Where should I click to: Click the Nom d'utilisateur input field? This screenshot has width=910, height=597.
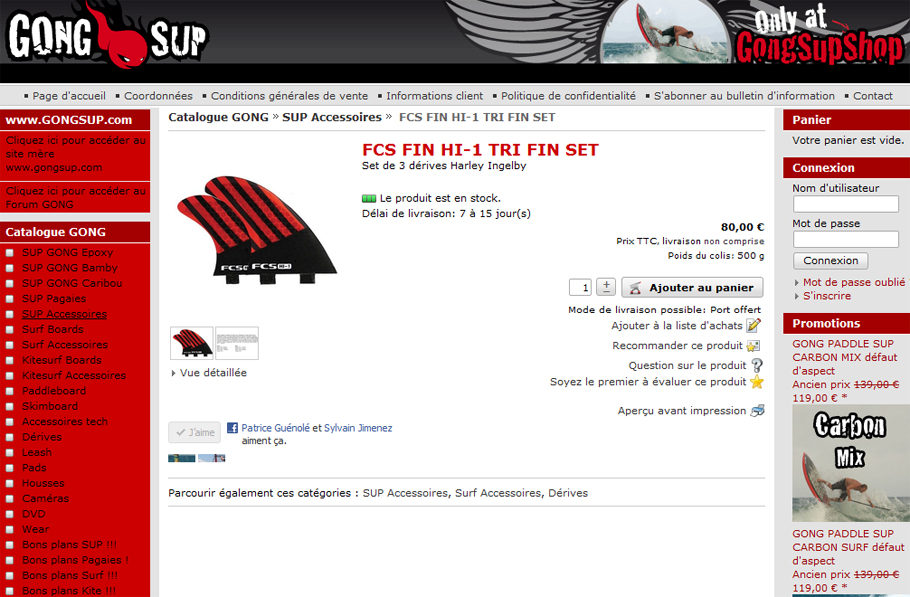point(846,204)
